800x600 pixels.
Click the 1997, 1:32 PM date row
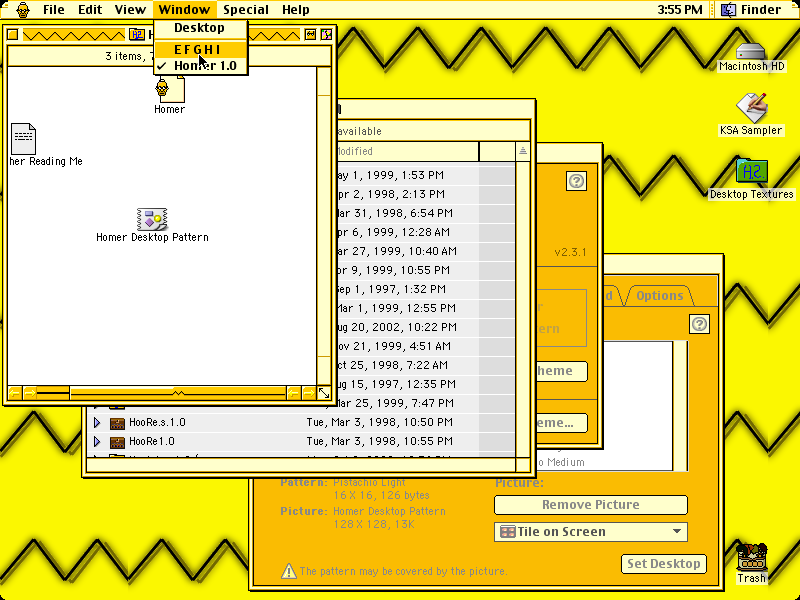point(392,289)
